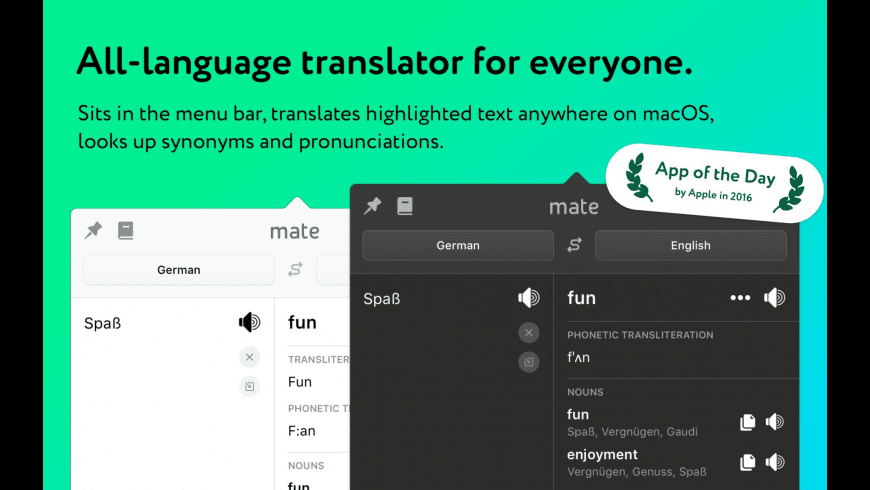Click the App of the Day badge
The image size is (870, 490).
pyautogui.click(x=715, y=183)
